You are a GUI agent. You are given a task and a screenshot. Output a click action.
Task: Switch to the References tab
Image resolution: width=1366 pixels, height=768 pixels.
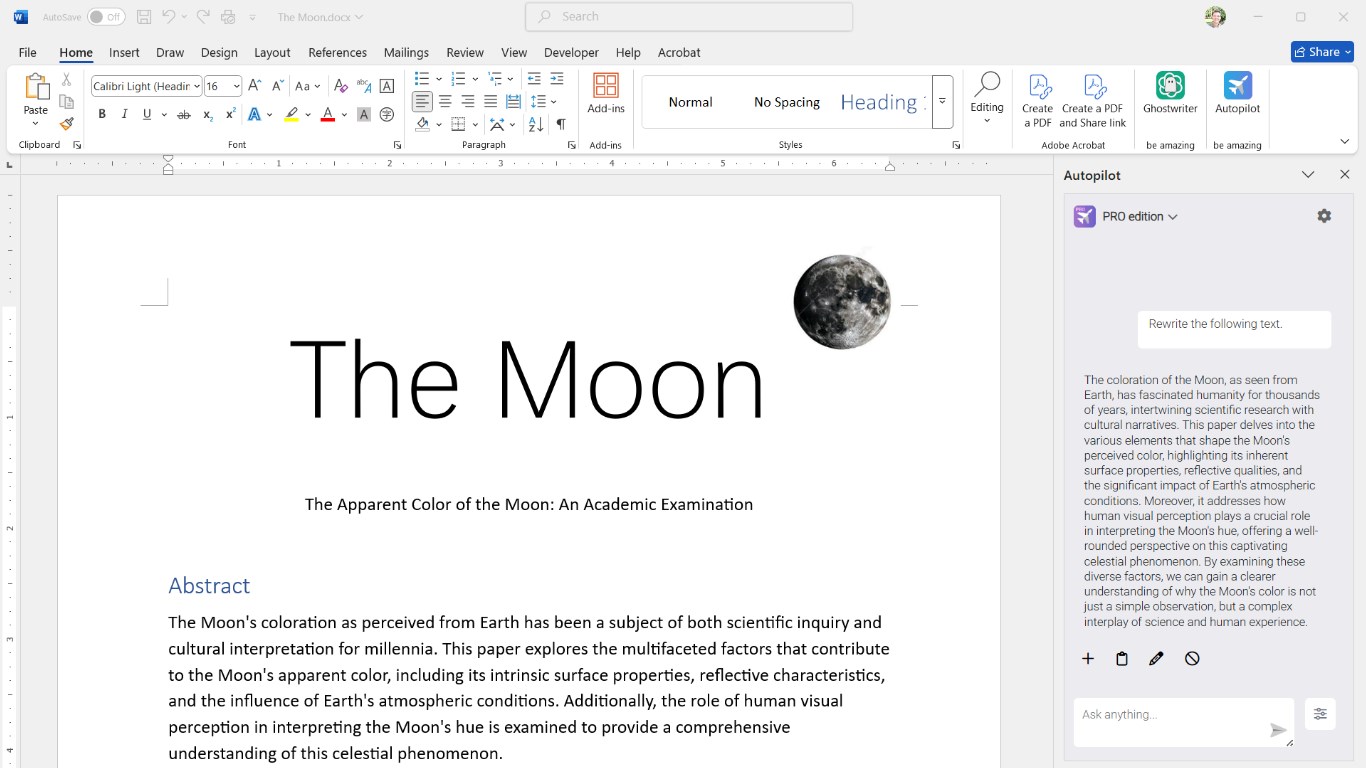coord(337,53)
